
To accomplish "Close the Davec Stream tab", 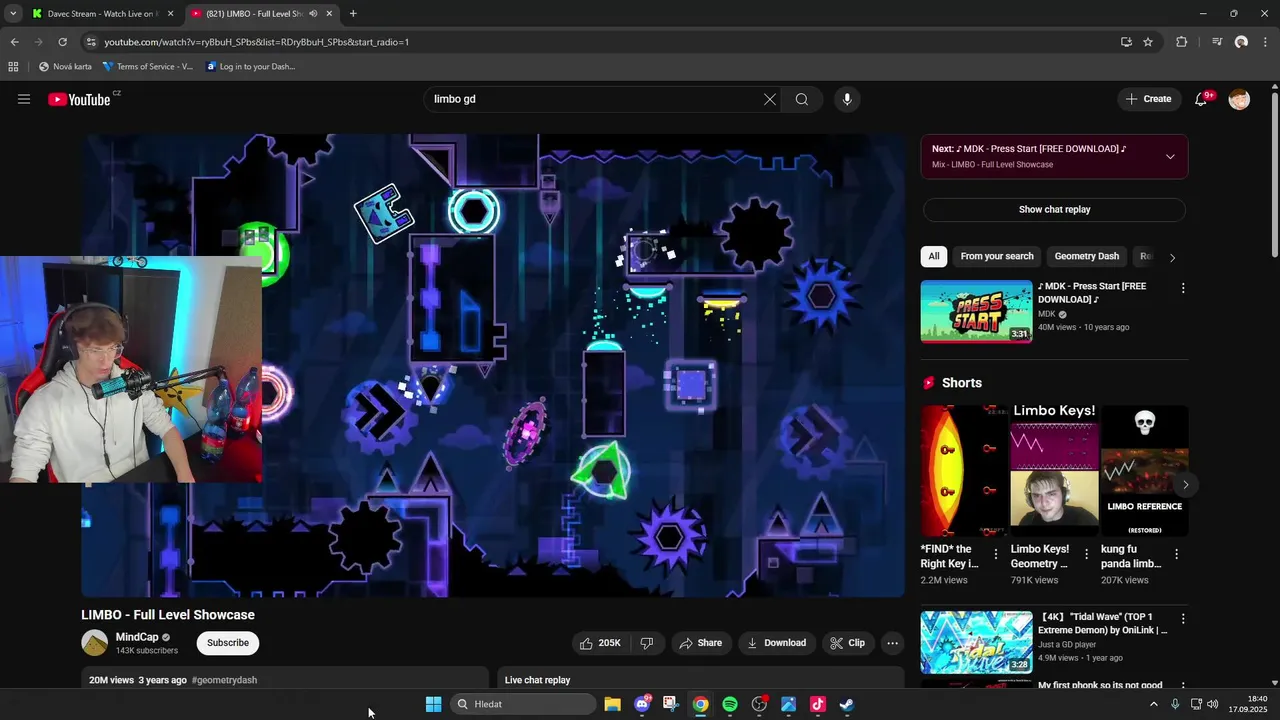I will [x=170, y=14].
